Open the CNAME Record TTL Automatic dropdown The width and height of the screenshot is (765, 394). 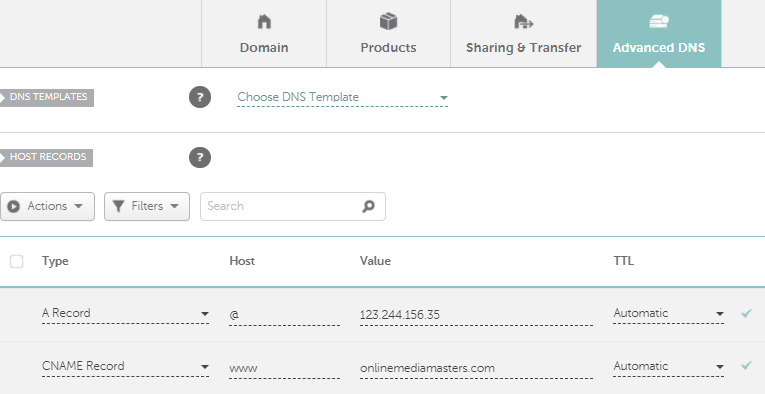point(668,367)
